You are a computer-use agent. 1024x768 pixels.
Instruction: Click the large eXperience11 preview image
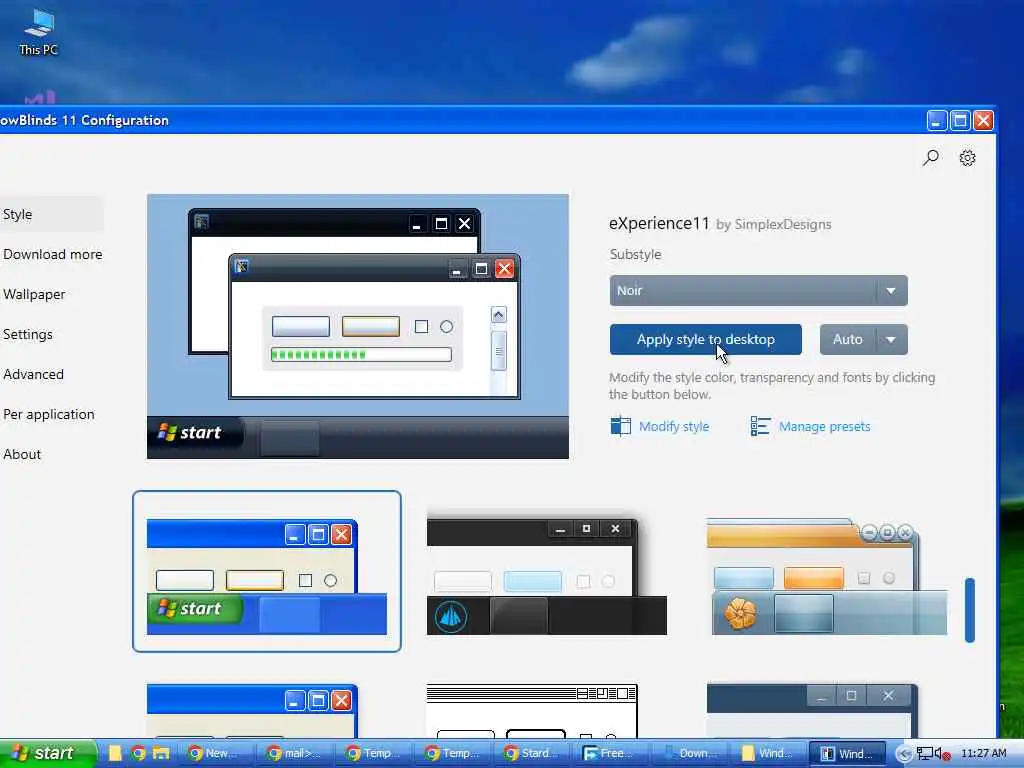tap(358, 327)
